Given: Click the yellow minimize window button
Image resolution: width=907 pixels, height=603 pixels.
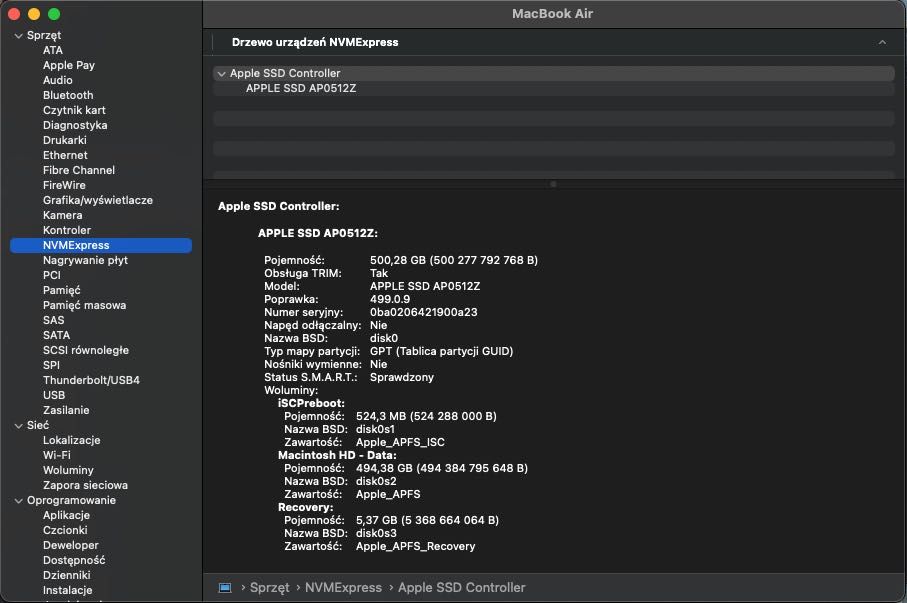Looking at the screenshot, I should (34, 14).
